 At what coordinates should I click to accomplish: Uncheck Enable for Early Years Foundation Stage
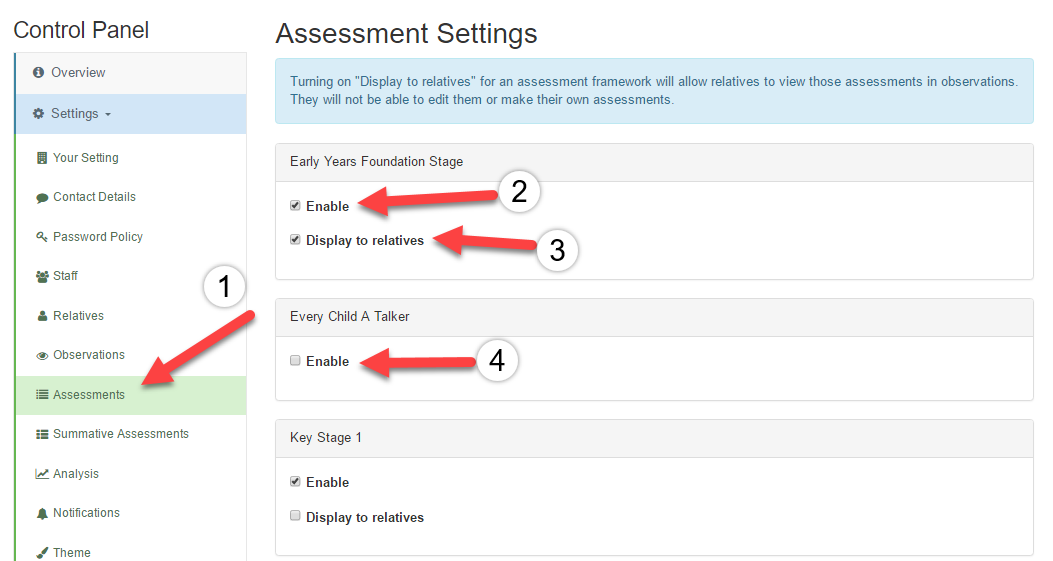[295, 206]
